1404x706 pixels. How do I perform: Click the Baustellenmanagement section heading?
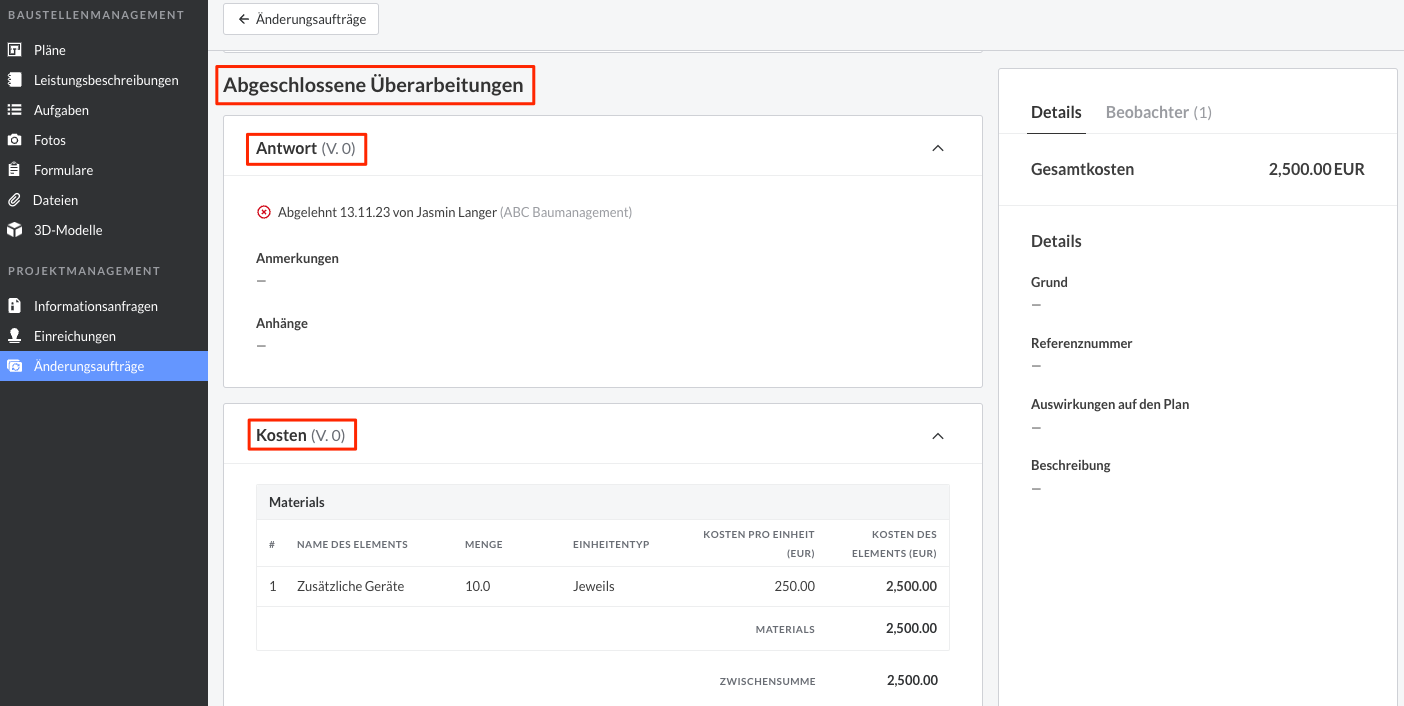tap(96, 15)
